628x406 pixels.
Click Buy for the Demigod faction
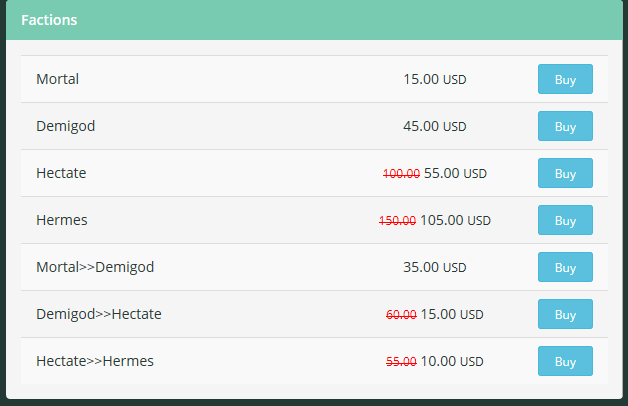[x=565, y=126]
